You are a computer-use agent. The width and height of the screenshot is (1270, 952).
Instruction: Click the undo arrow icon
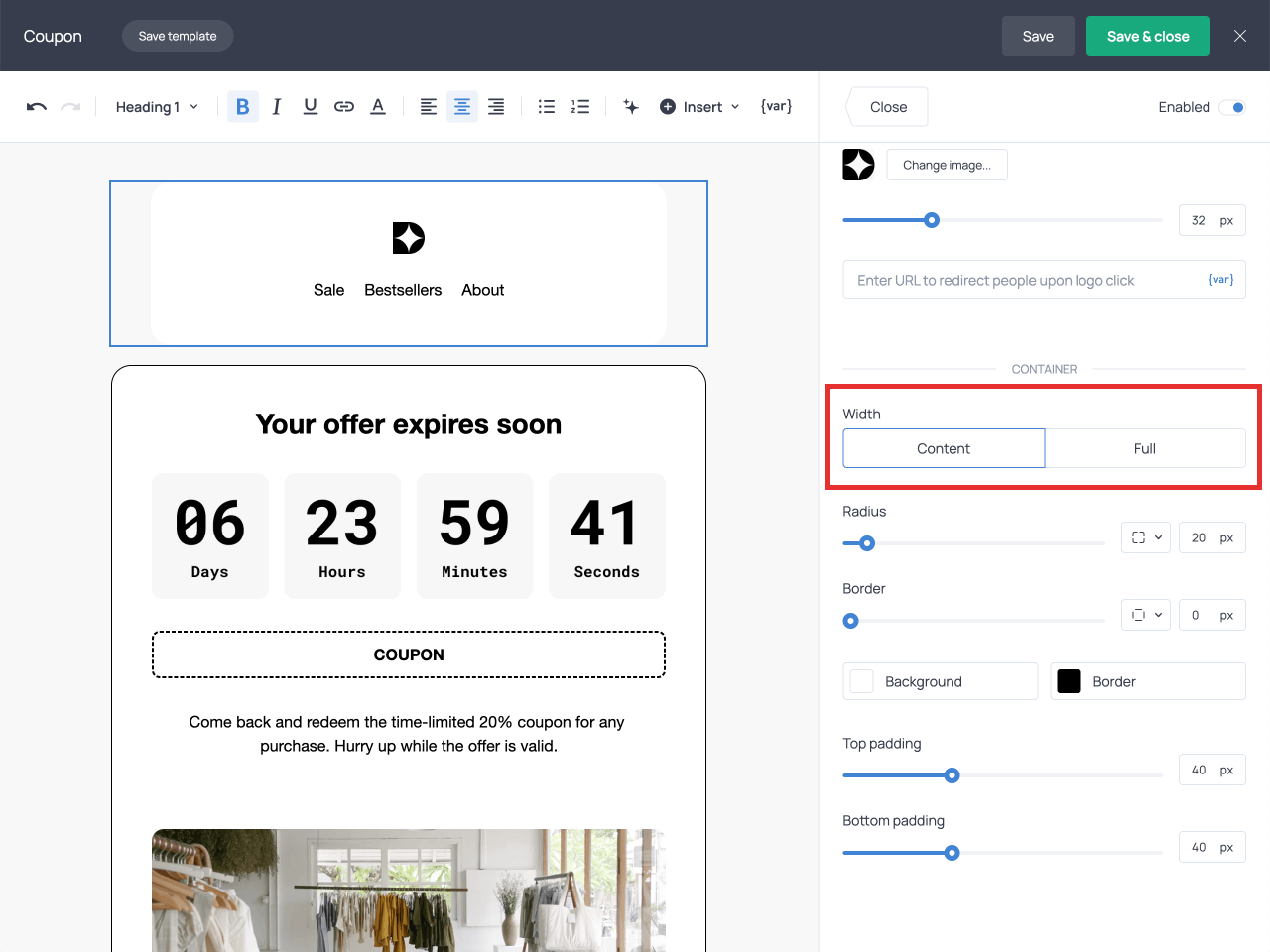click(37, 107)
